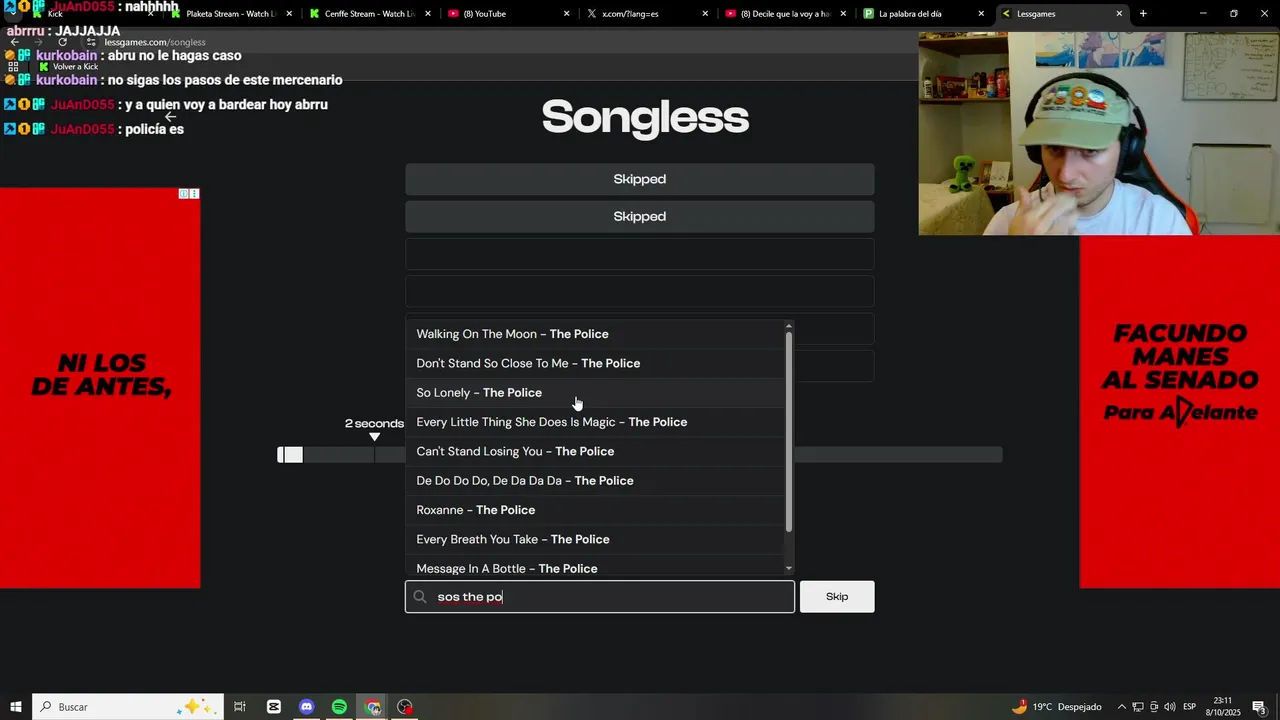Open Discord from the taskbar

coord(307,707)
